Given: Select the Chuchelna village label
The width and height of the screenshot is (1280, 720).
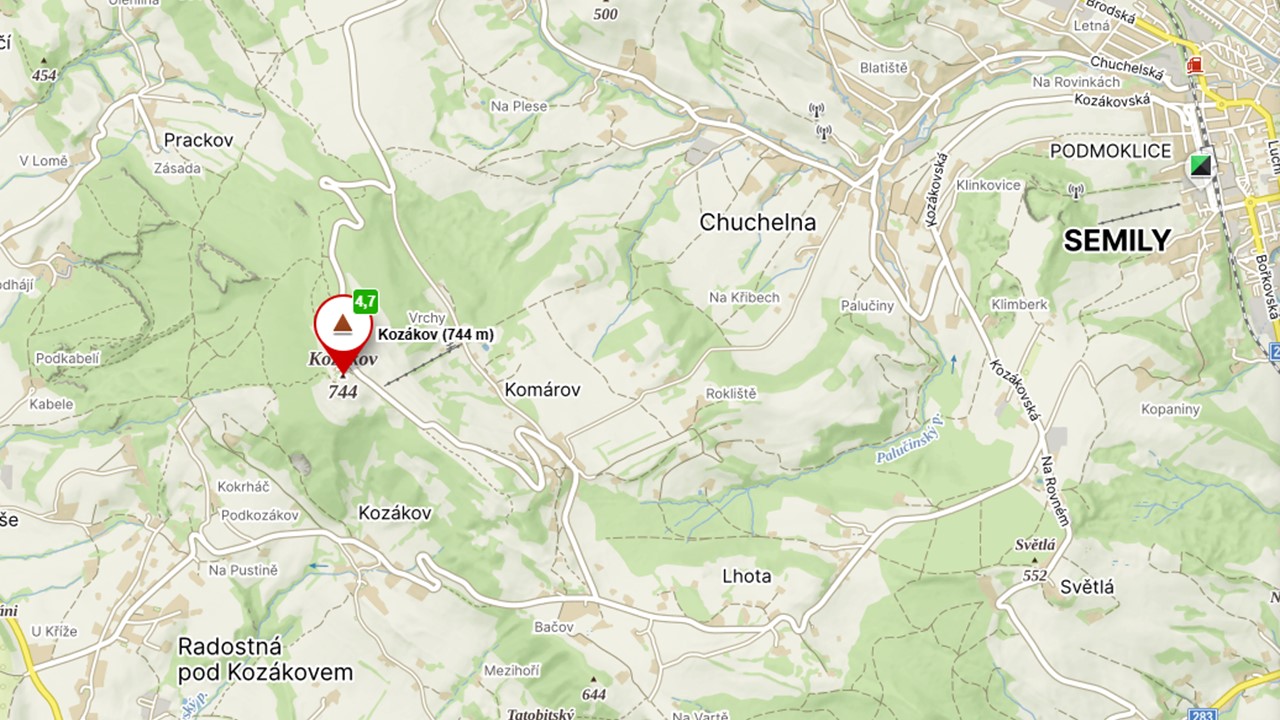Looking at the screenshot, I should pos(758,222).
